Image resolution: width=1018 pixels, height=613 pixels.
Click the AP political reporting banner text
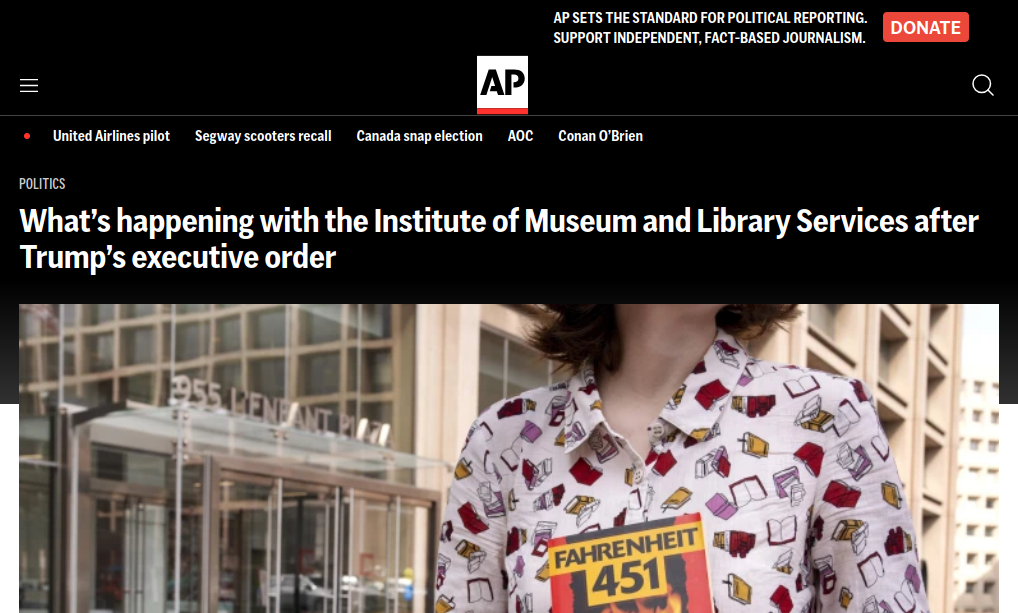click(x=710, y=18)
